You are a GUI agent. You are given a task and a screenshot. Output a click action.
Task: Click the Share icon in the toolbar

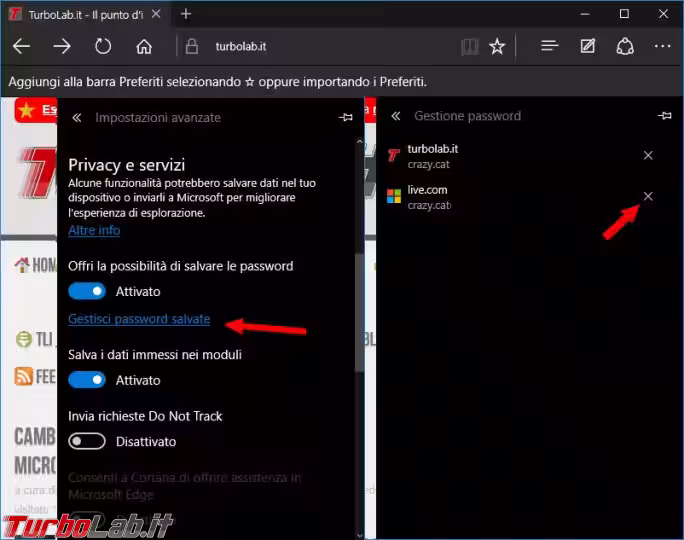(x=625, y=46)
